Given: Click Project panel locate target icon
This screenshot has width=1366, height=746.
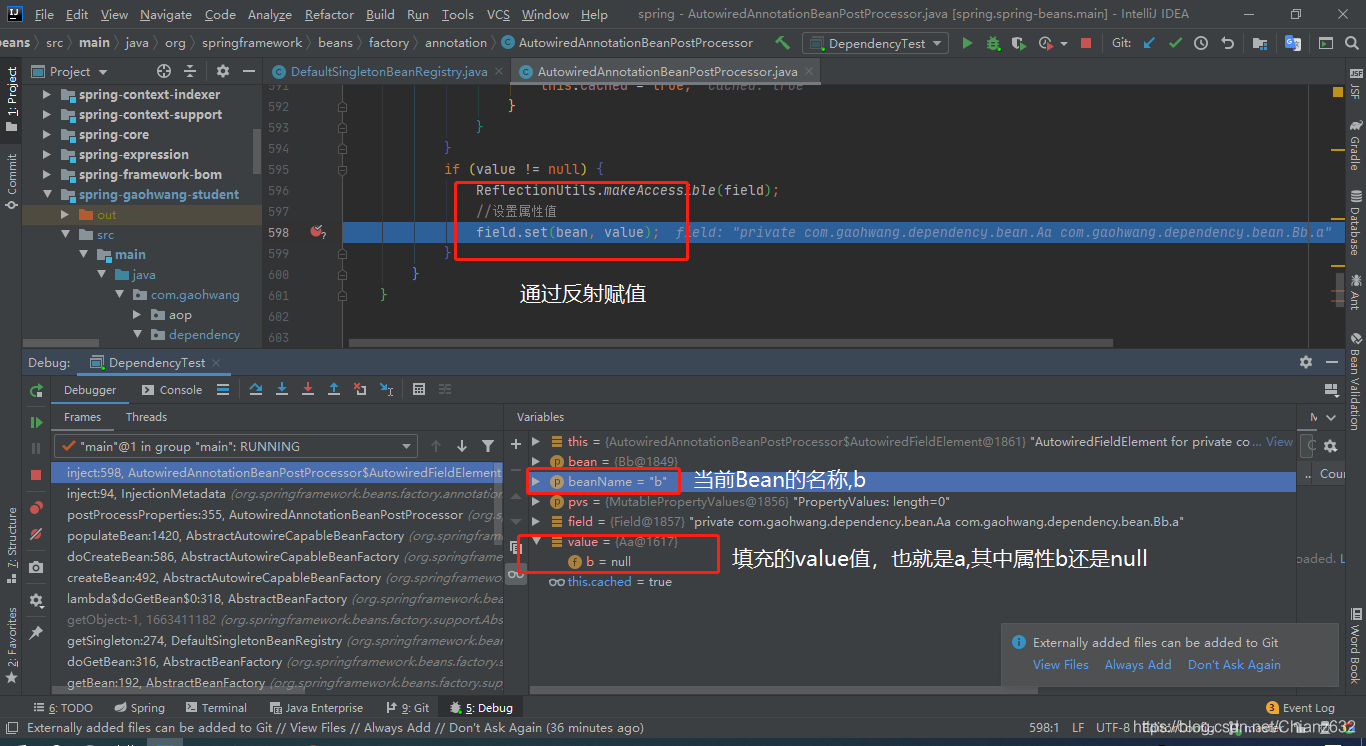Looking at the screenshot, I should click(x=164, y=71).
